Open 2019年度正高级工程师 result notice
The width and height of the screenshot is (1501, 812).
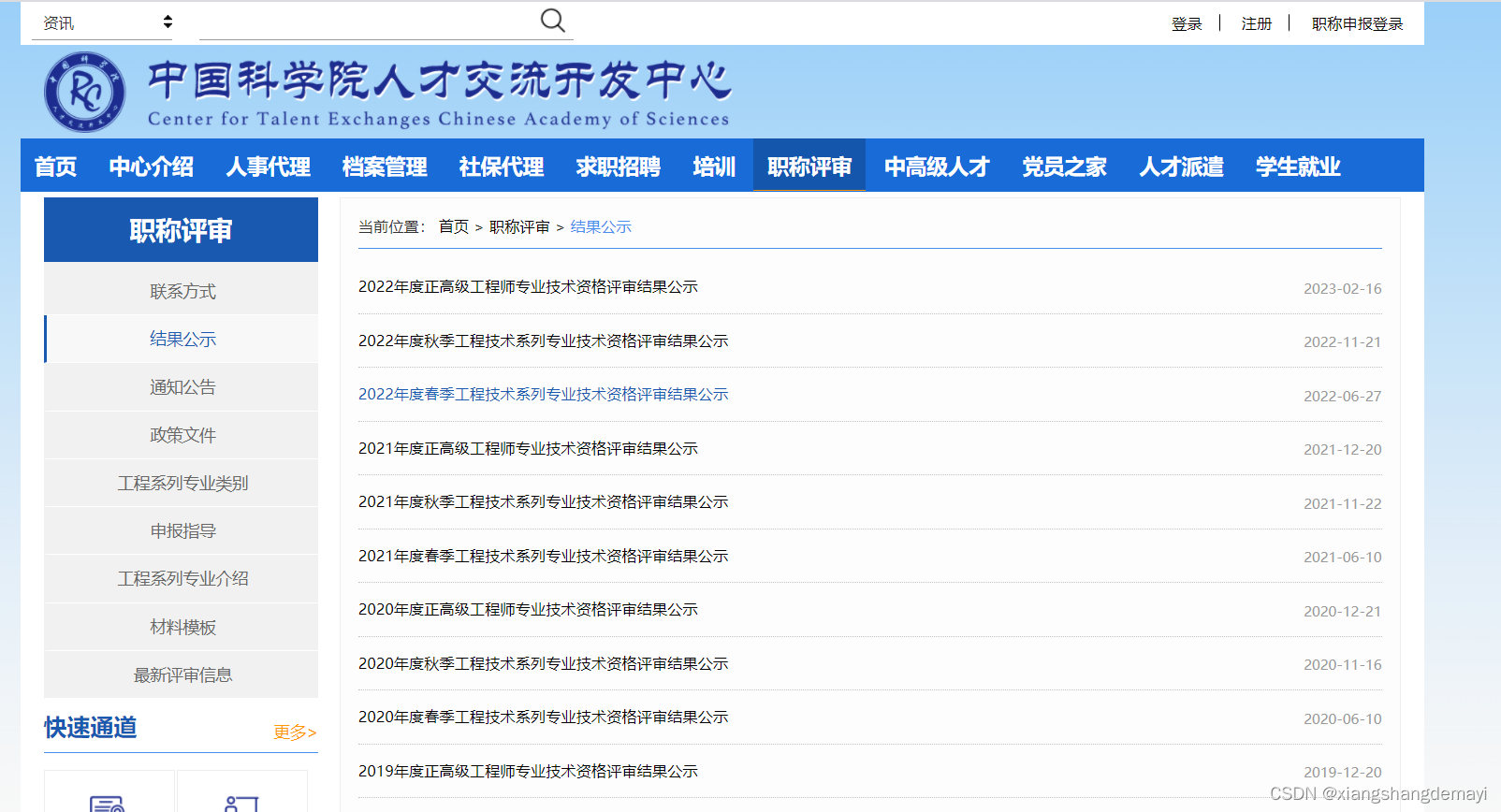pyautogui.click(x=528, y=772)
